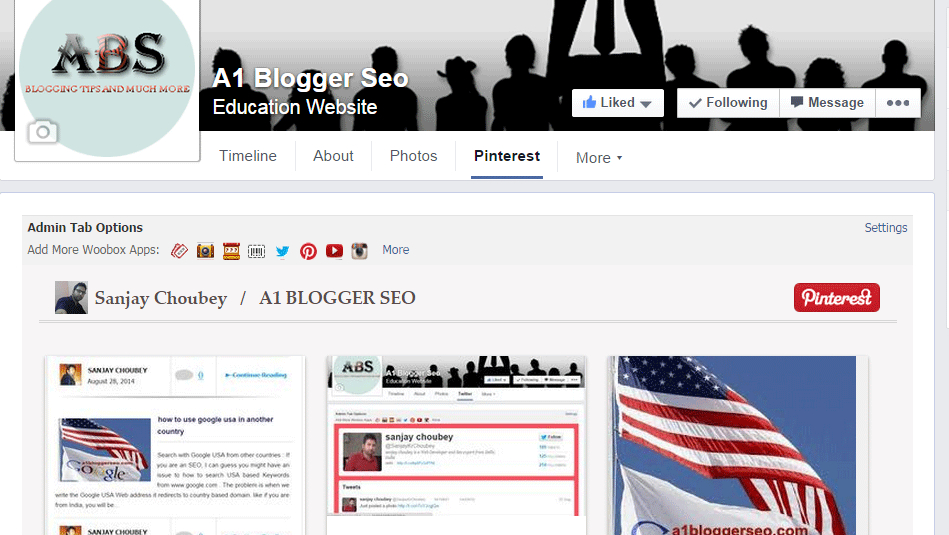The width and height of the screenshot is (949, 535).
Task: Open the three-dots page options menu
Action: (x=898, y=103)
